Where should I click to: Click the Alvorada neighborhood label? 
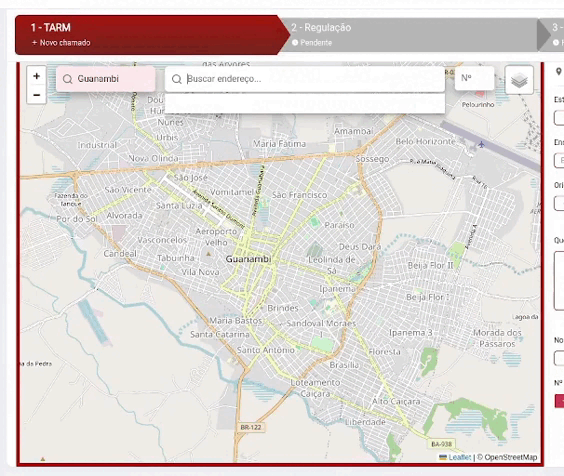click(x=124, y=216)
